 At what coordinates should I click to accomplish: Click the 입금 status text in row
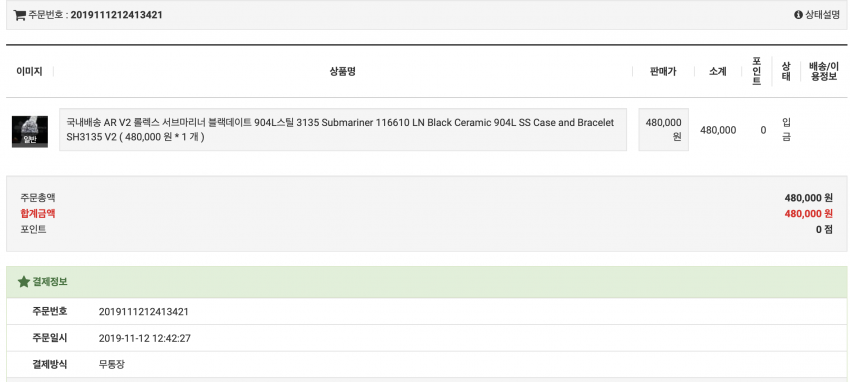[x=786, y=130]
